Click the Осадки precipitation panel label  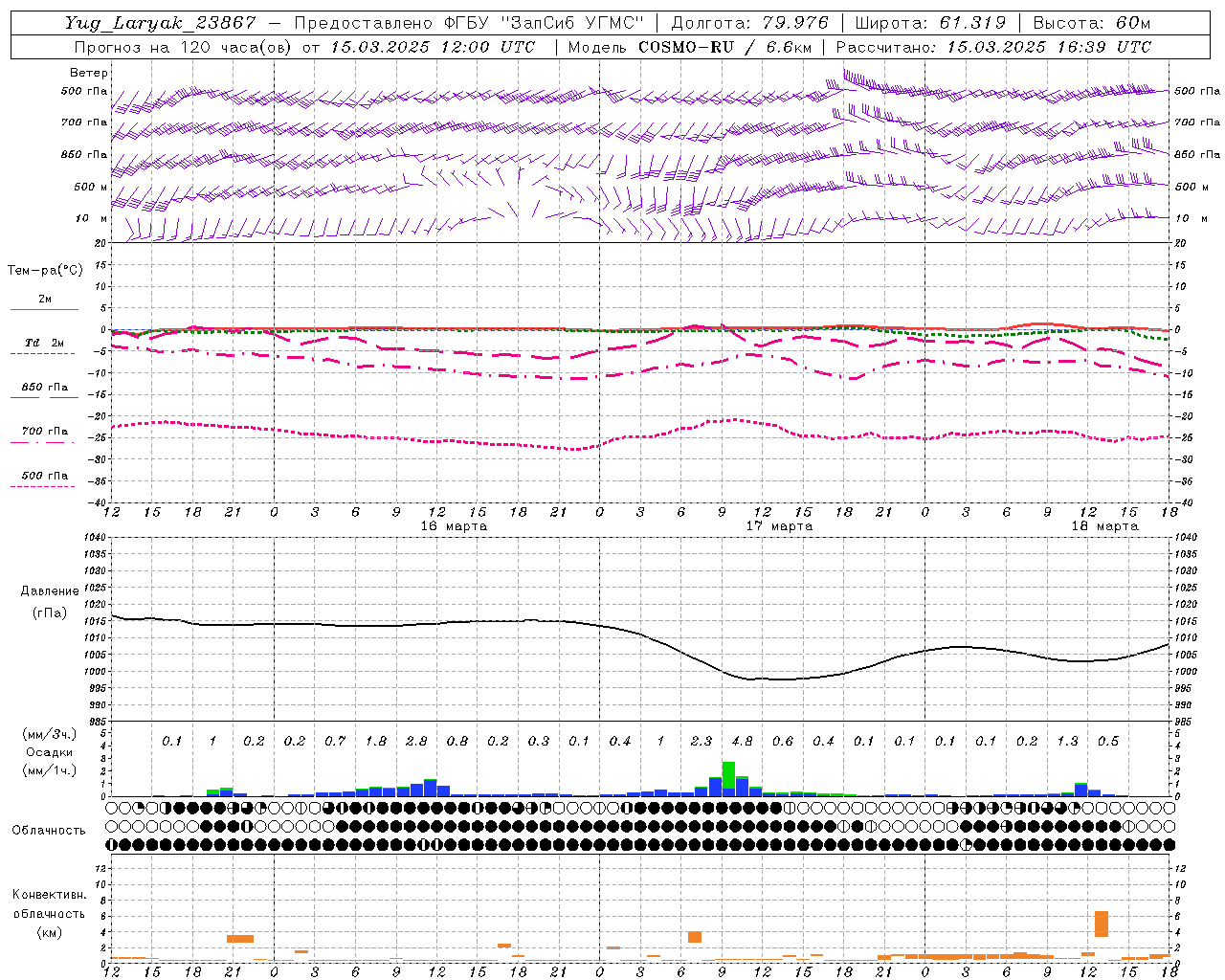click(x=49, y=752)
